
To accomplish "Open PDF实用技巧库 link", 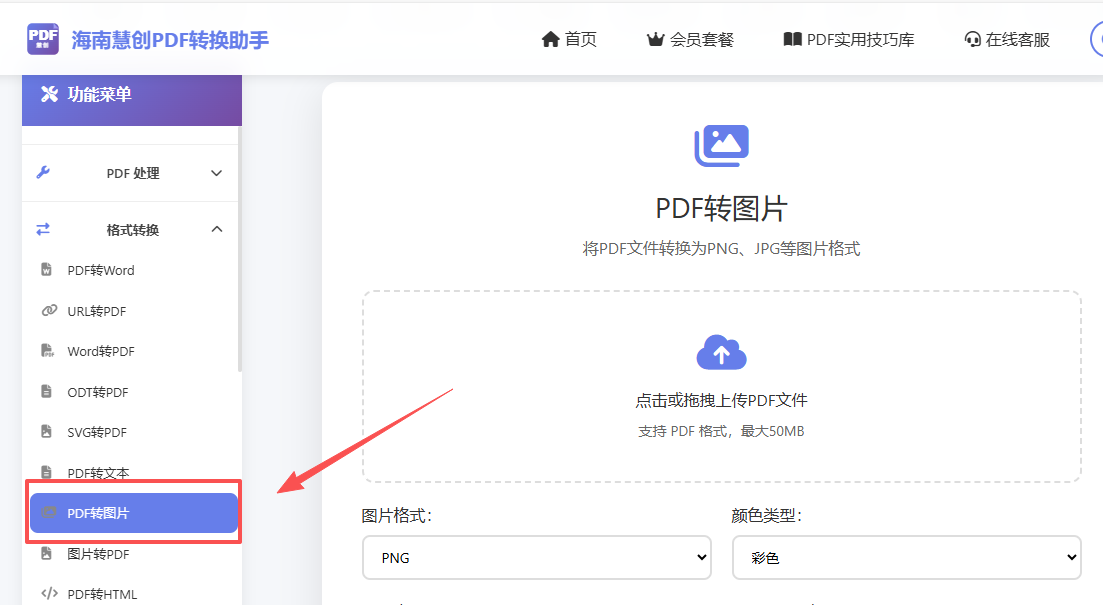I will 849,39.
